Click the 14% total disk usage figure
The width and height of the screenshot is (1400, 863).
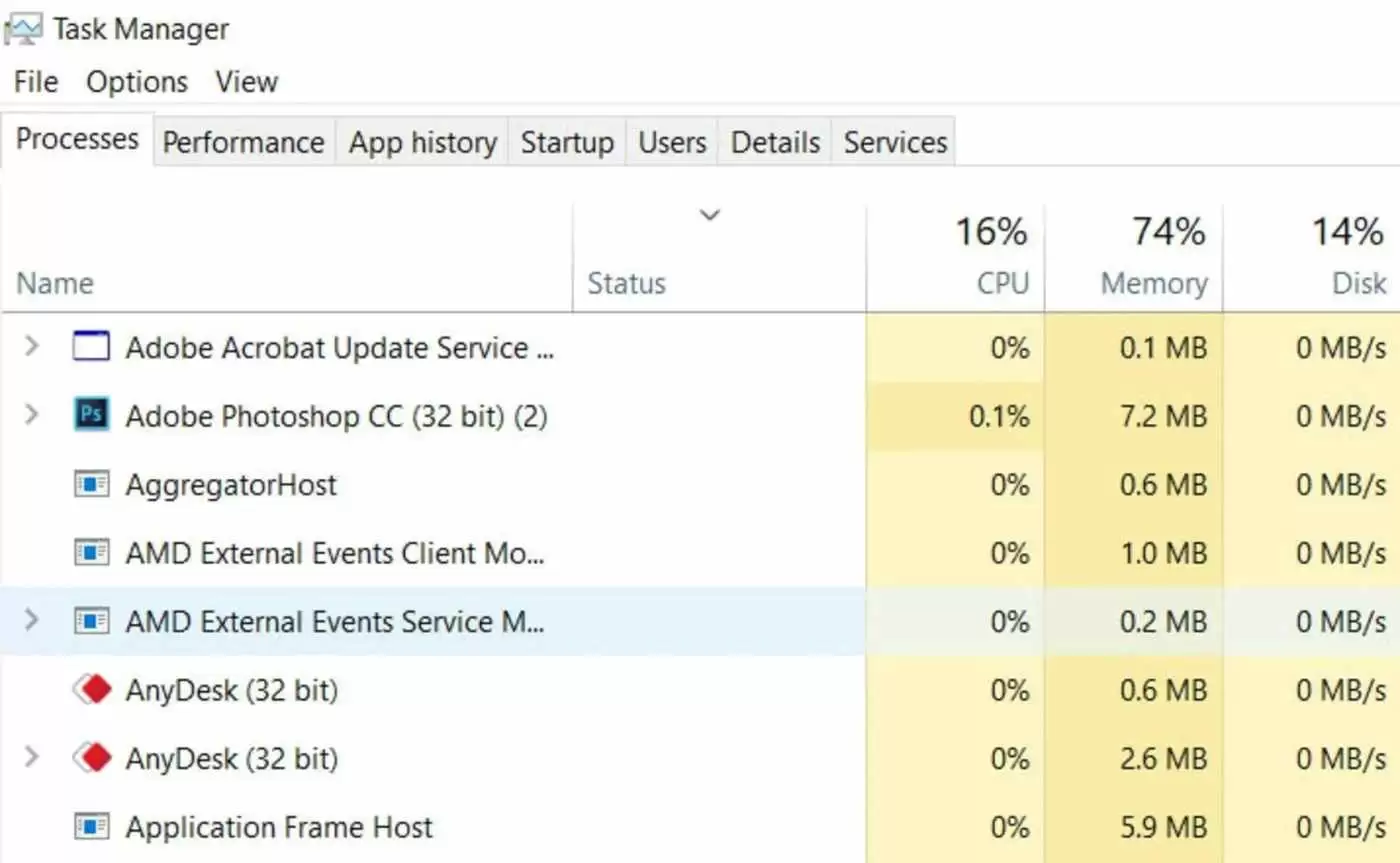(x=1348, y=232)
